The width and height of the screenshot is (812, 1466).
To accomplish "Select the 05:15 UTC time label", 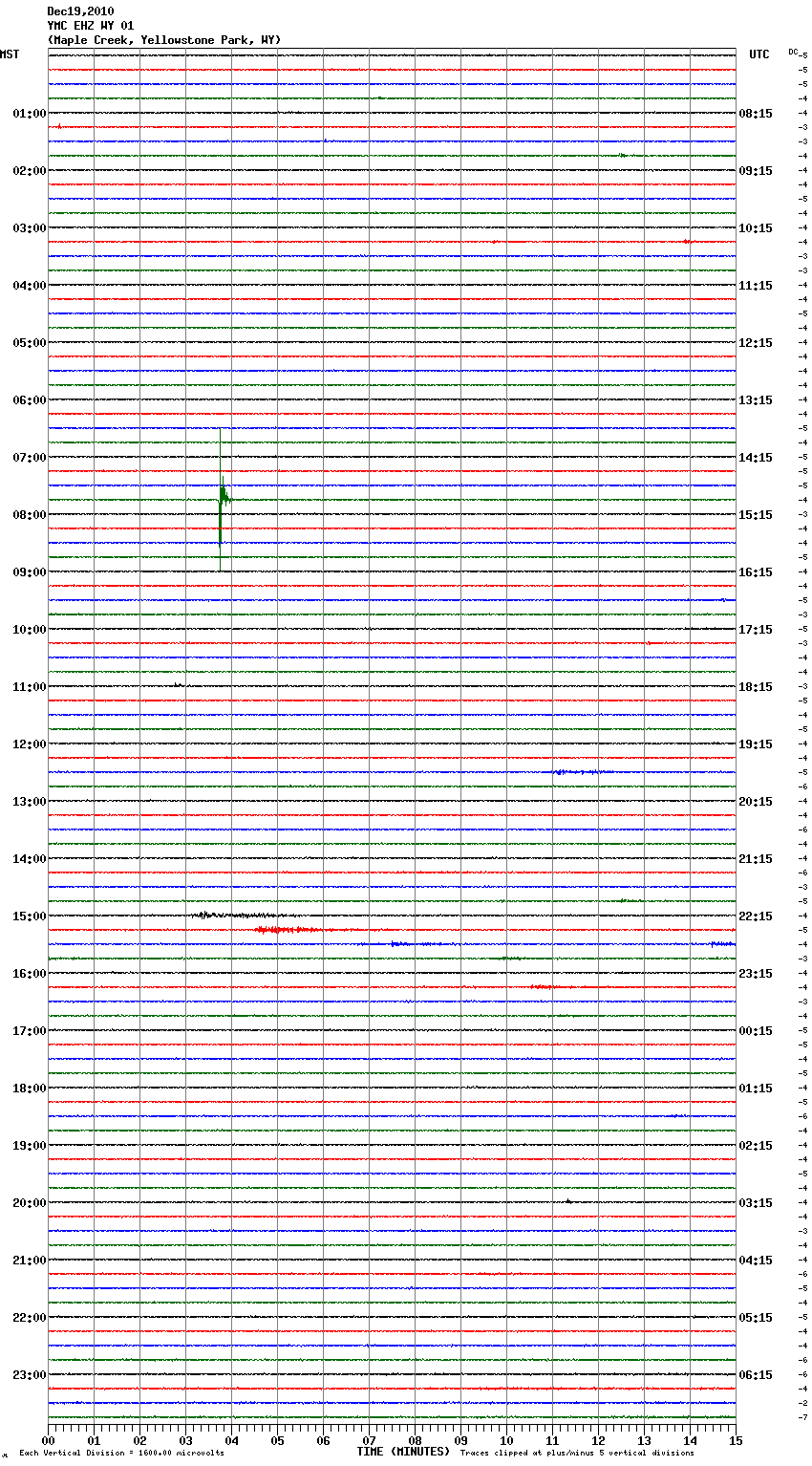I will (x=756, y=1318).
